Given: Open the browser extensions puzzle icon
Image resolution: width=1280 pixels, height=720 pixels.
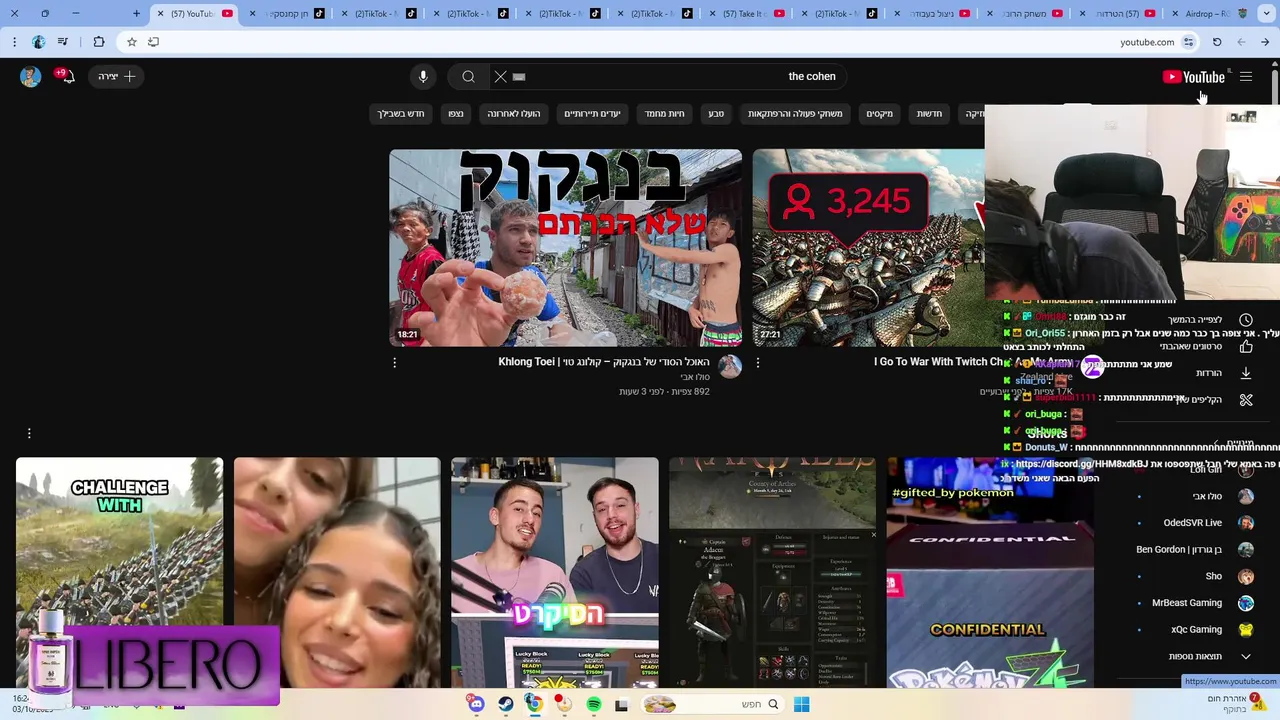Looking at the screenshot, I should tap(98, 42).
